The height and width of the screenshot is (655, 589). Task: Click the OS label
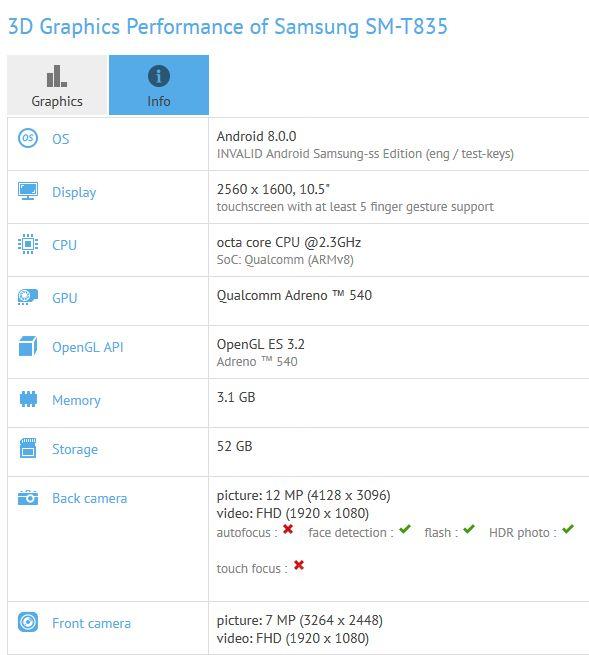[x=61, y=139]
